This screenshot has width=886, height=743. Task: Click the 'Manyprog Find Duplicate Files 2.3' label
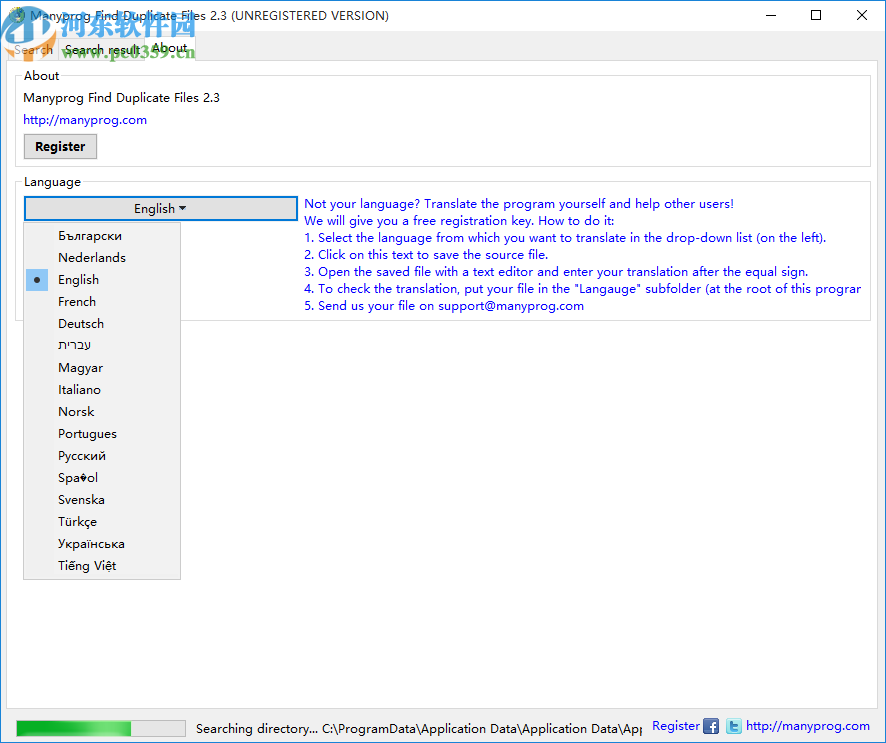pyautogui.click(x=121, y=98)
